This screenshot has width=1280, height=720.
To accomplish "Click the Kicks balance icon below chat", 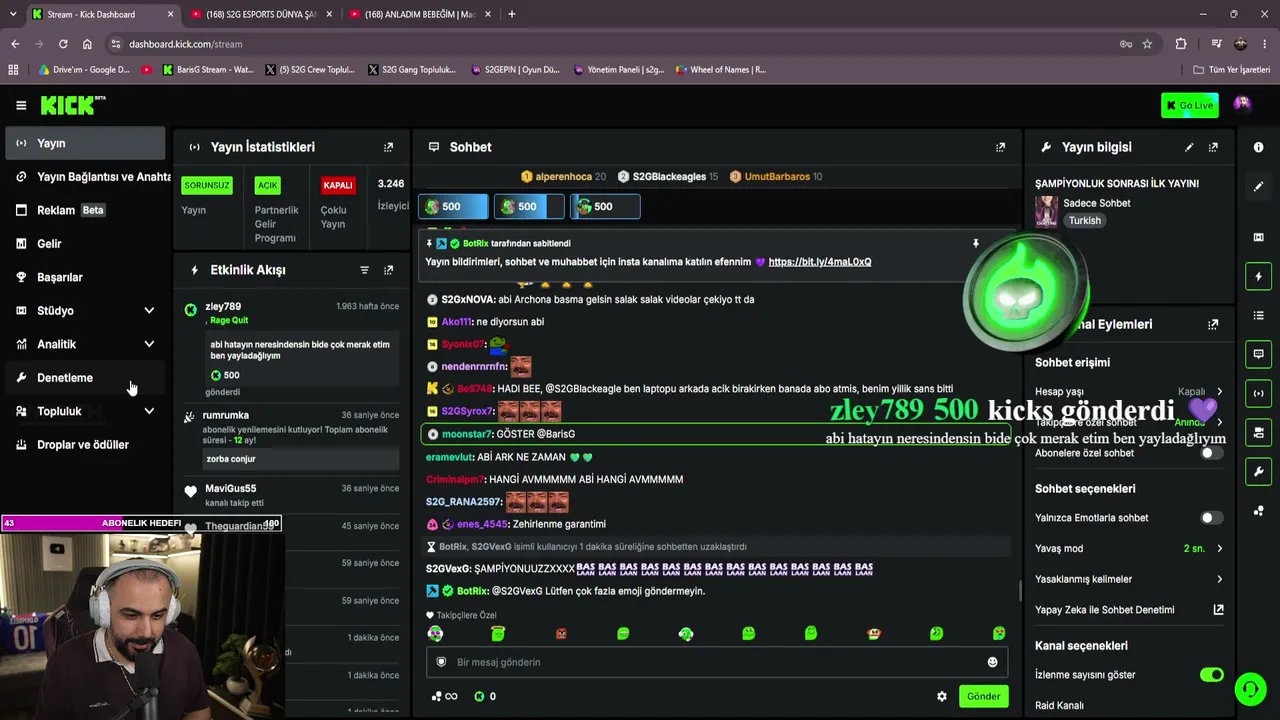I will pos(479,696).
